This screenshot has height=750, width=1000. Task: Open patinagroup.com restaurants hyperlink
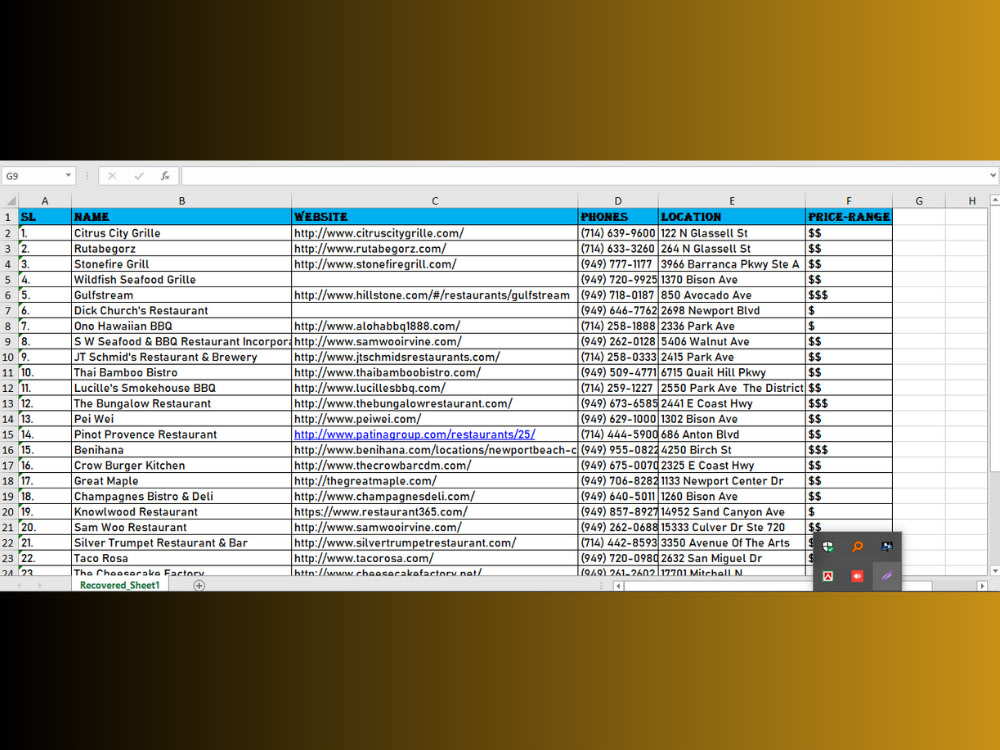[415, 434]
